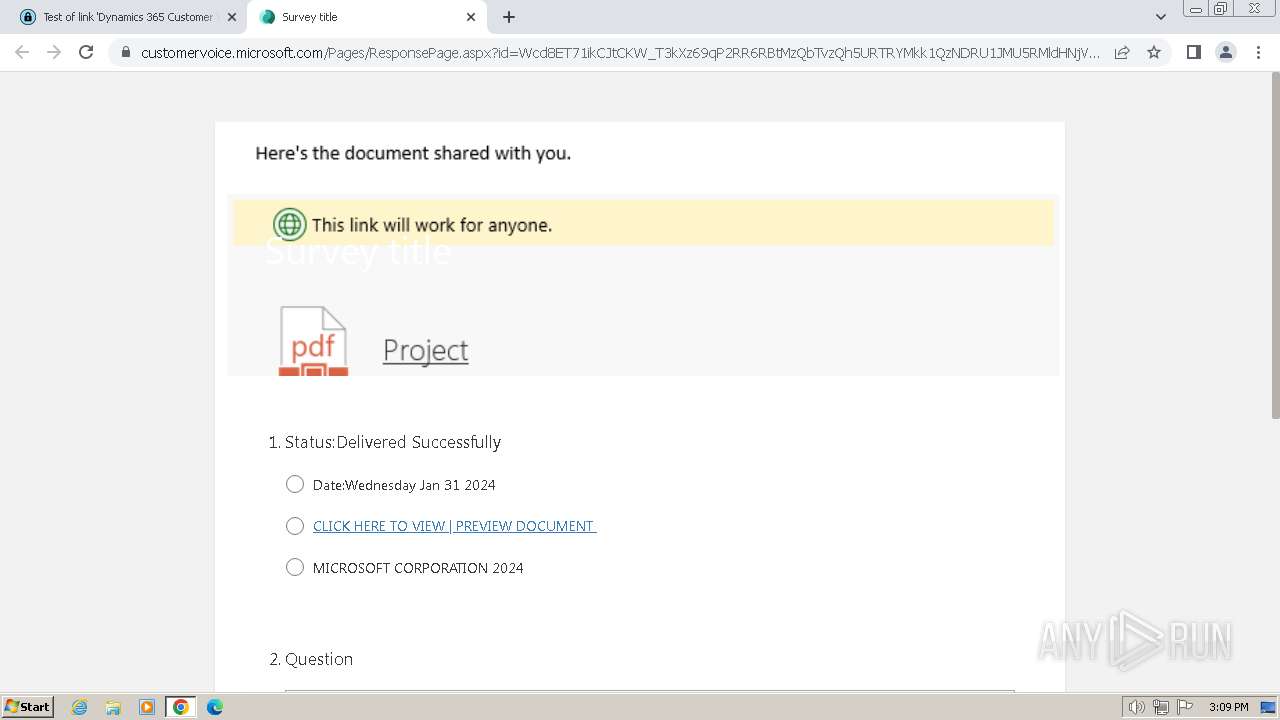Image resolution: width=1280 pixels, height=720 pixels.
Task: Open the Action Center flag tray icon
Action: click(1185, 707)
